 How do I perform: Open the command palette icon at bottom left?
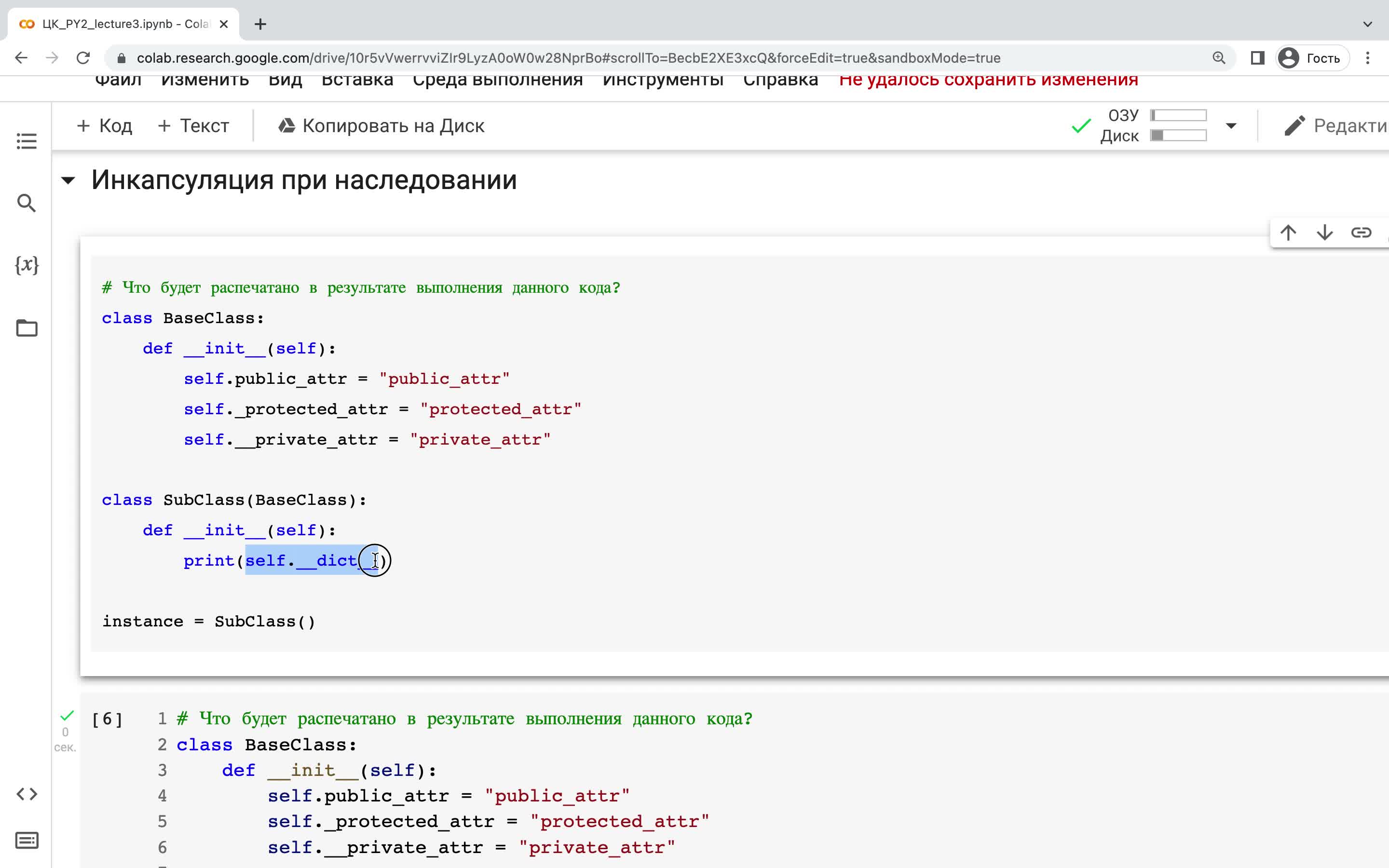[27, 841]
